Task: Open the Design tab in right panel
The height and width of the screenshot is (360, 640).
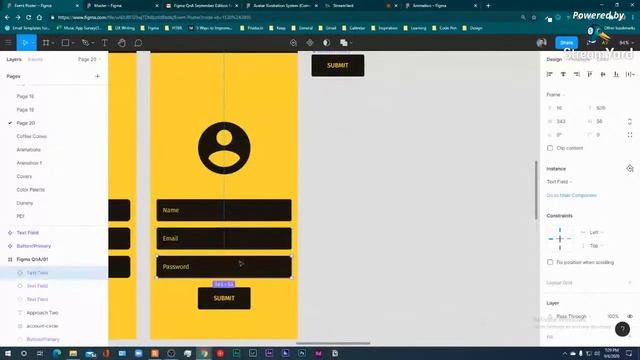Action: [x=554, y=59]
